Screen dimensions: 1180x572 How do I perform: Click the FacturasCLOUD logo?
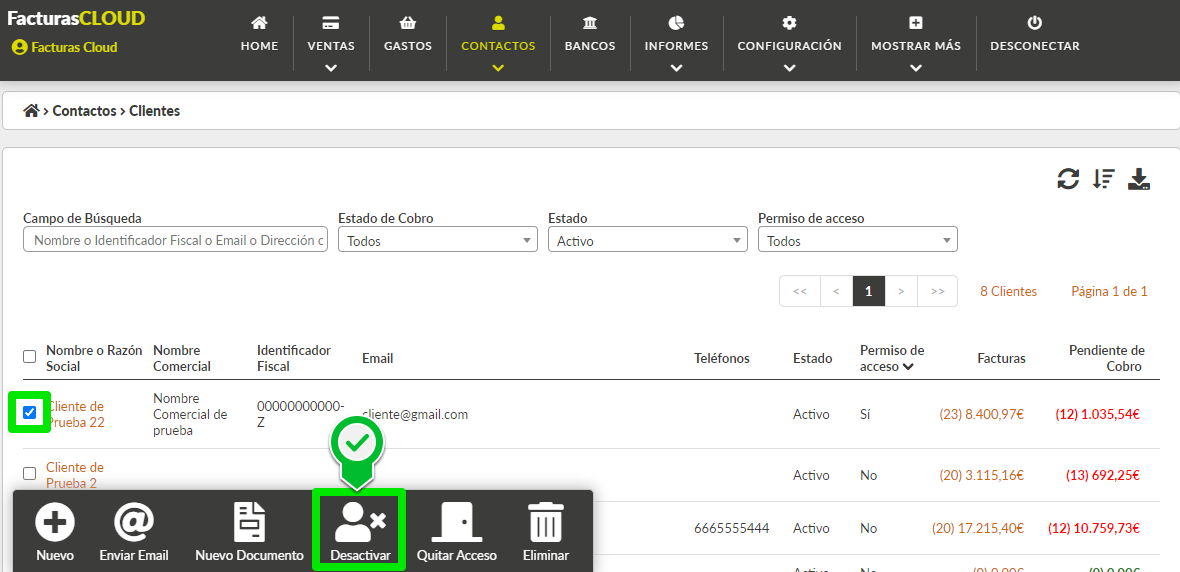pos(76,18)
